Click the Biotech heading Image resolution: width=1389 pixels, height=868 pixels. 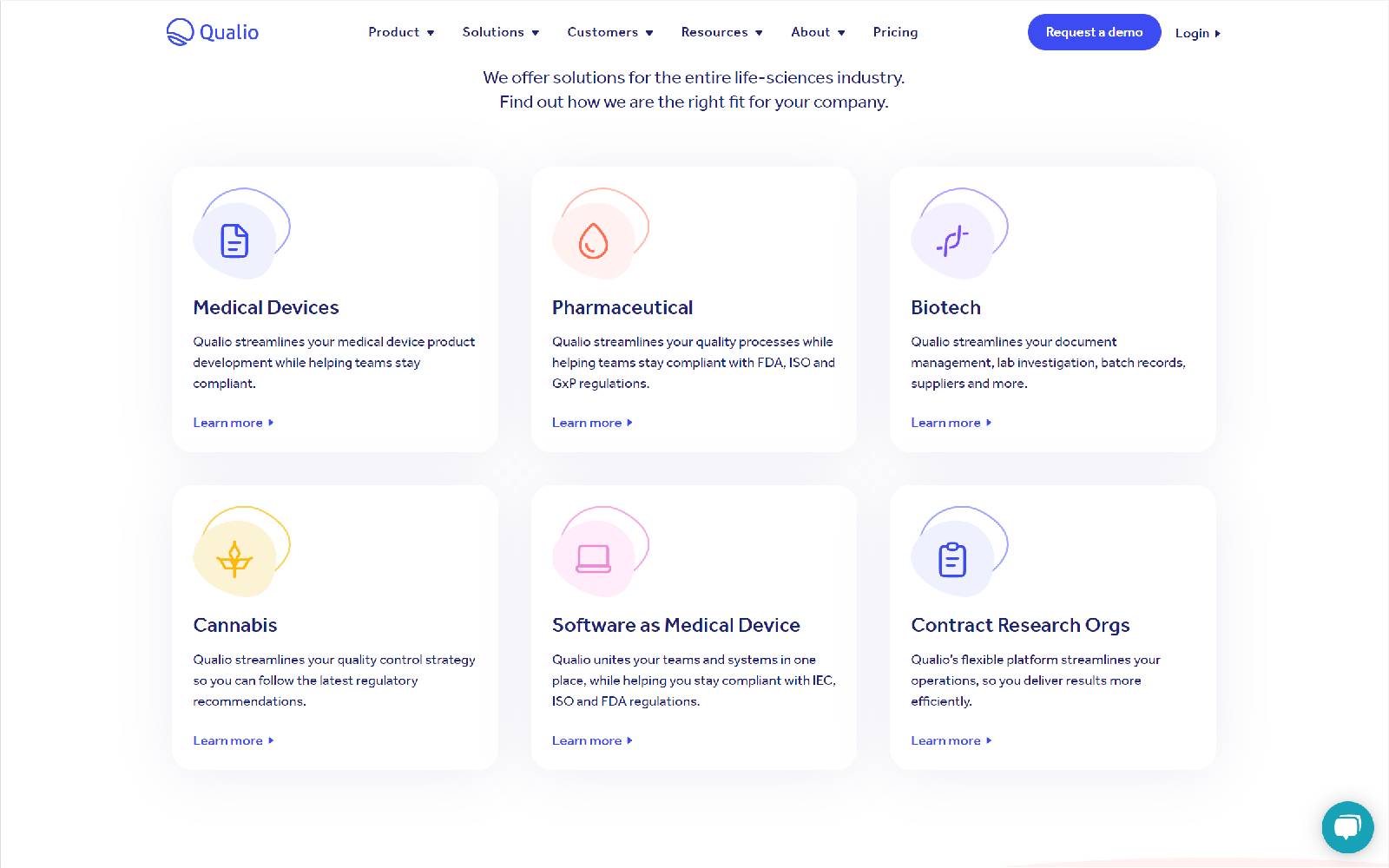945,307
